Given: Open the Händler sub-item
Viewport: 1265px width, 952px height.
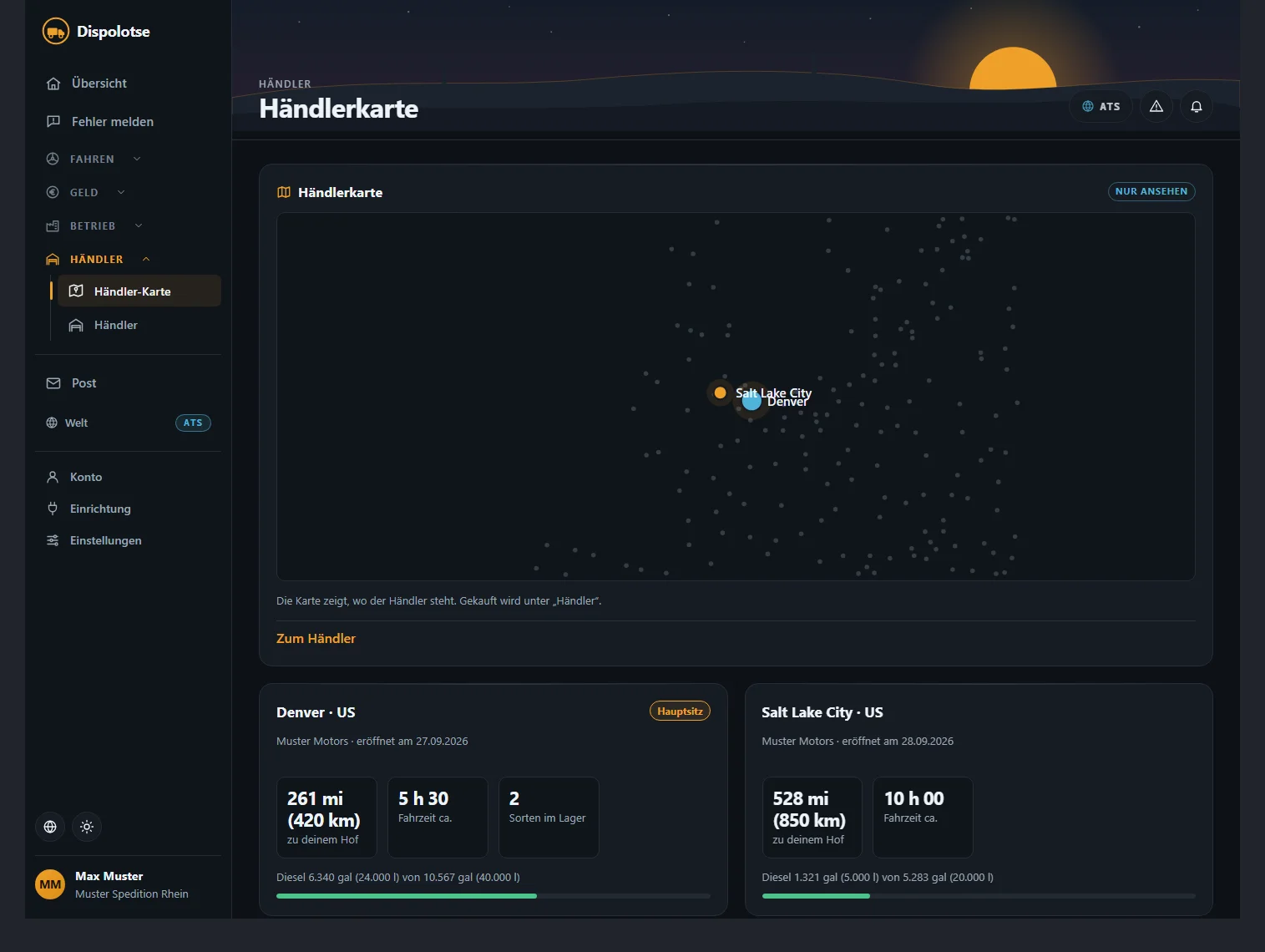Looking at the screenshot, I should 139,325.
